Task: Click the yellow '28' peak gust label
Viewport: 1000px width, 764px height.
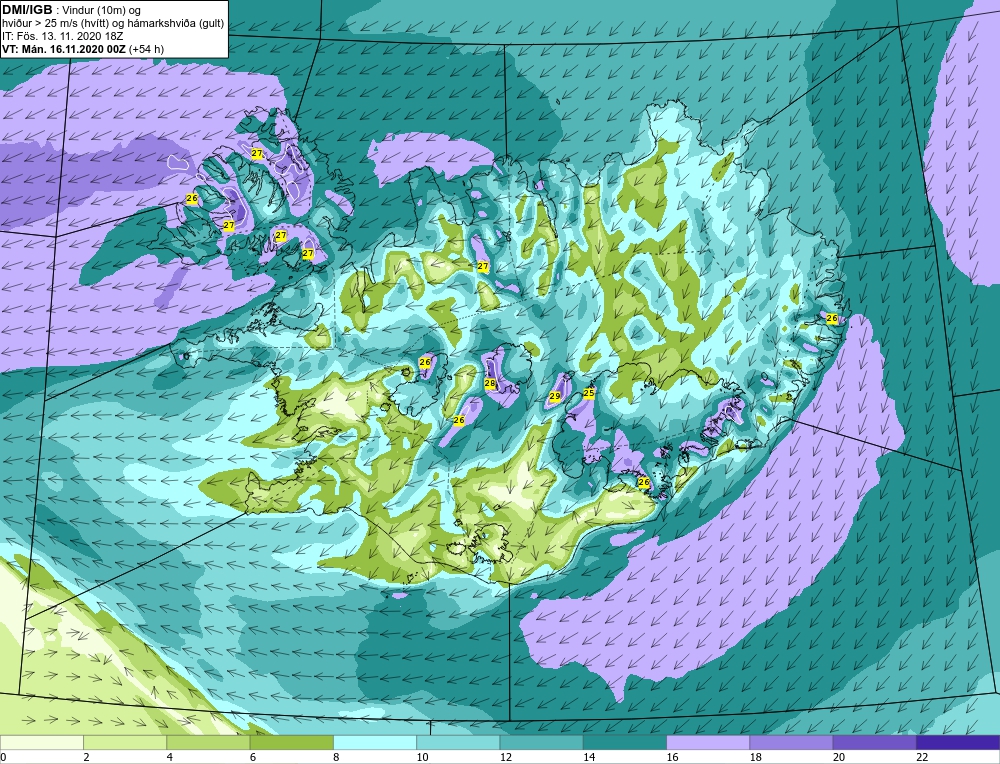Action: tap(490, 383)
